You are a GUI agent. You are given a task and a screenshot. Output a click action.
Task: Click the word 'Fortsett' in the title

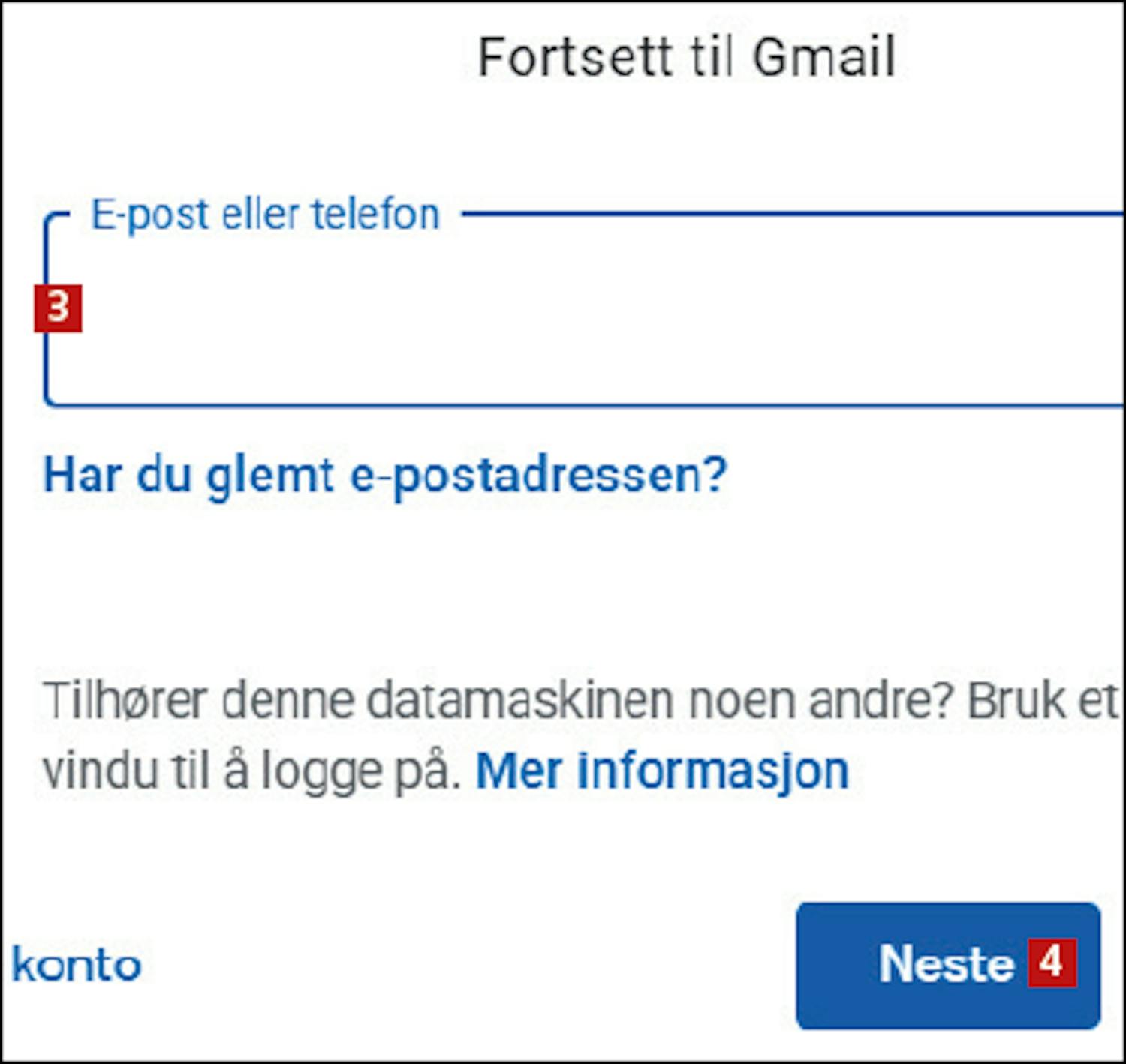point(575,57)
